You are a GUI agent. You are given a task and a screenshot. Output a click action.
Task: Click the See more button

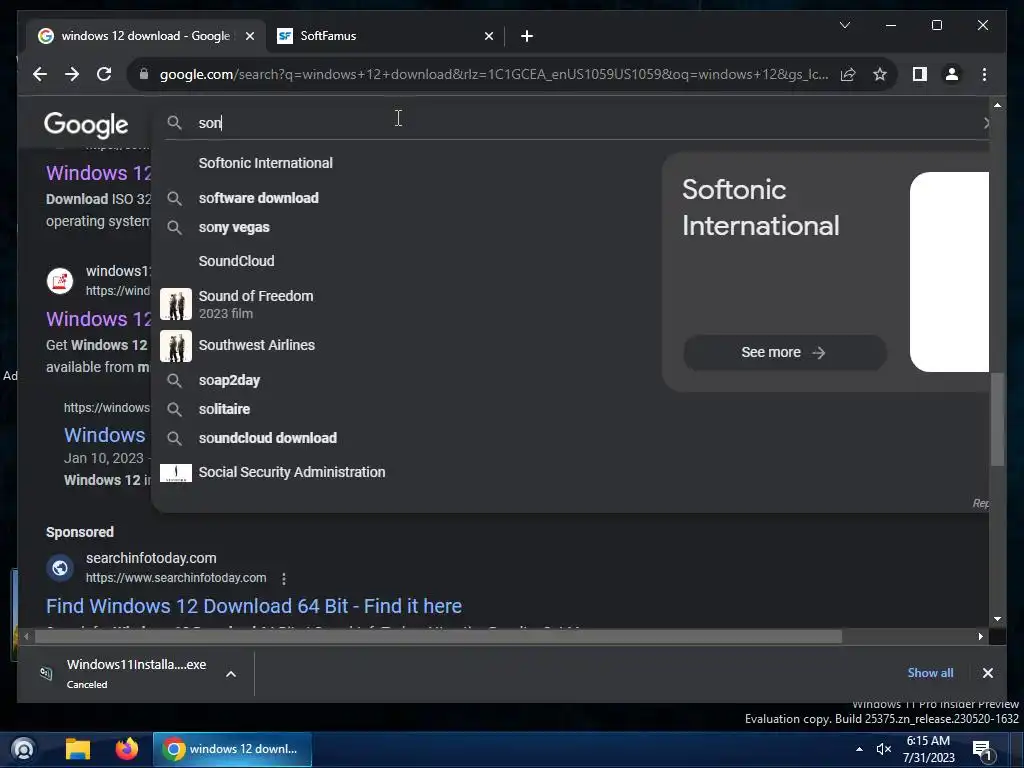point(784,353)
